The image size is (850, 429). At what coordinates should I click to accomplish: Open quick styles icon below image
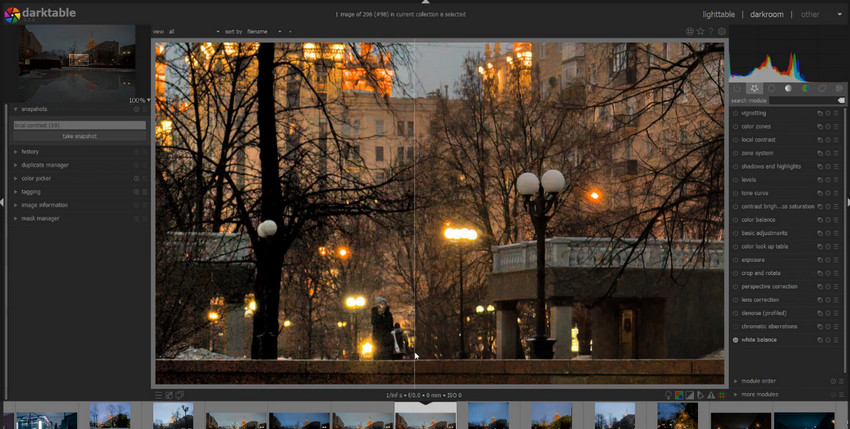click(169, 395)
